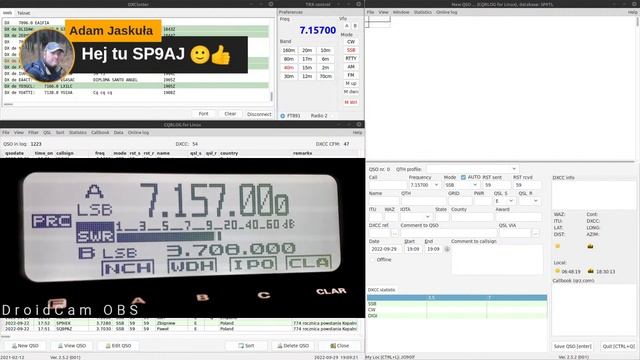The height and width of the screenshot is (360, 640).
Task: Click the Comment to callsign text area
Action: tap(497, 260)
